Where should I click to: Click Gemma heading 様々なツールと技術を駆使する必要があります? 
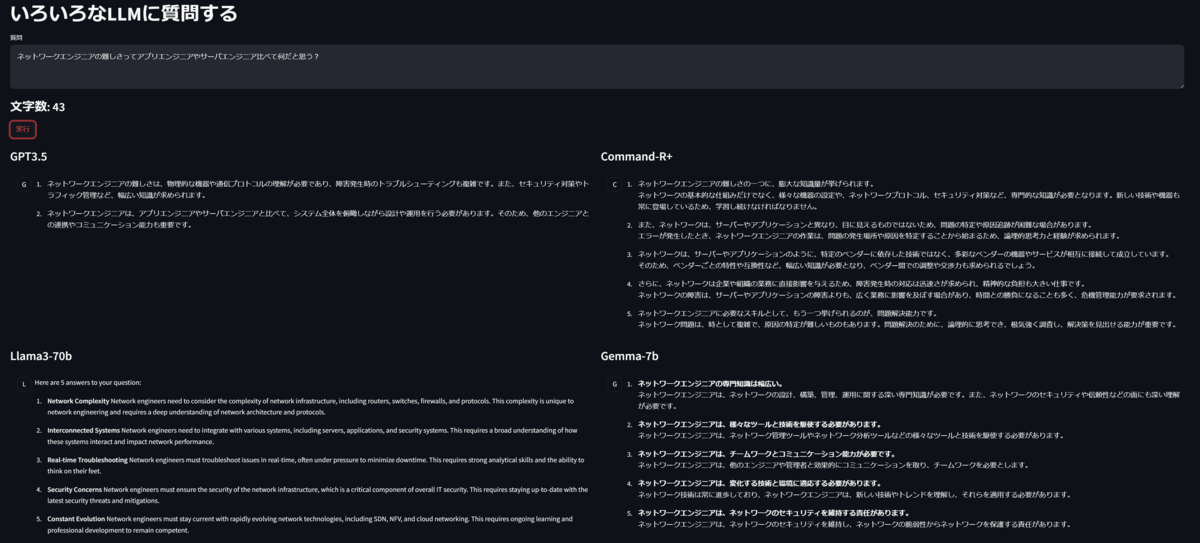[764, 424]
